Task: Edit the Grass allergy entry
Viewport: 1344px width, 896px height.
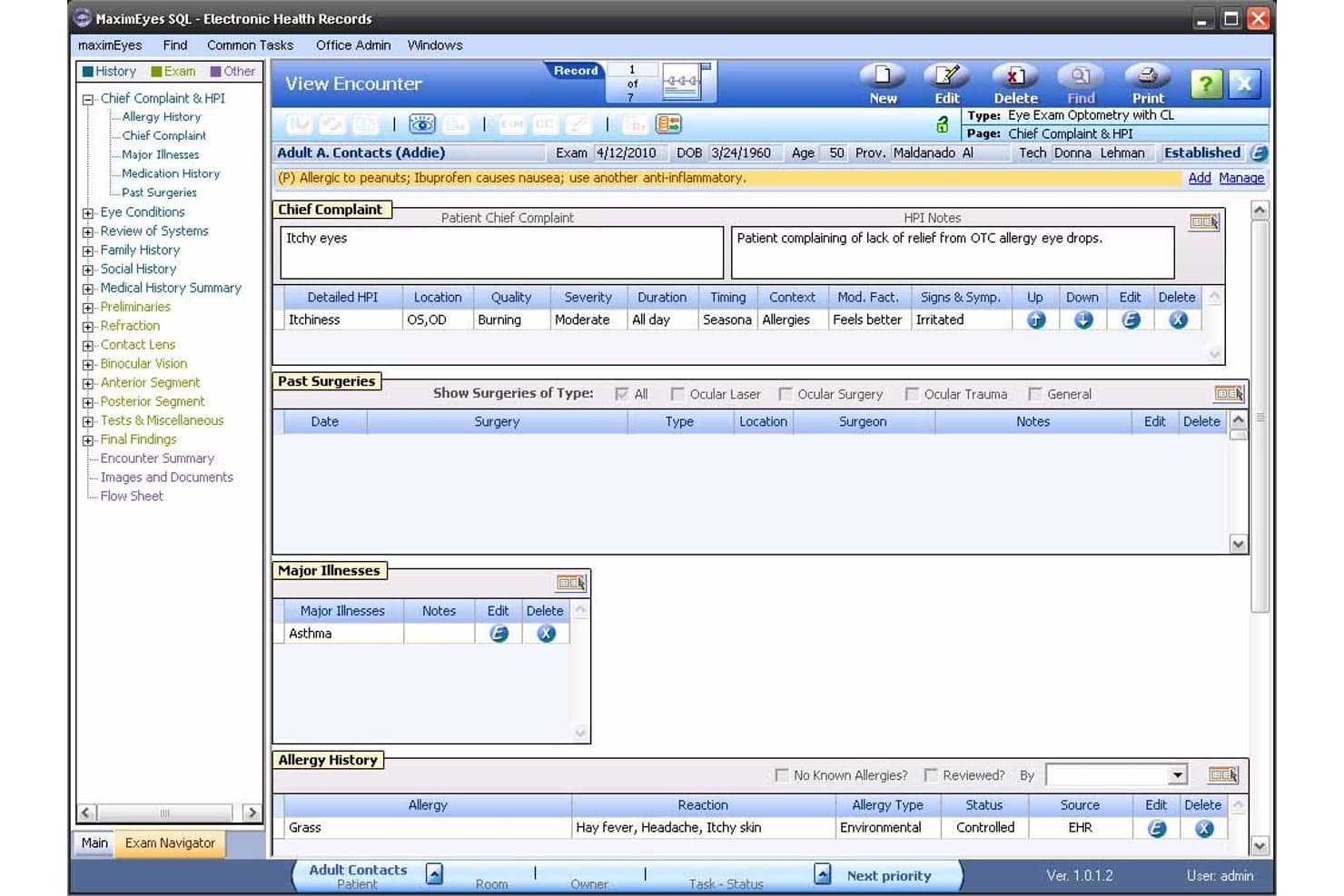Action: pyautogui.click(x=1157, y=828)
